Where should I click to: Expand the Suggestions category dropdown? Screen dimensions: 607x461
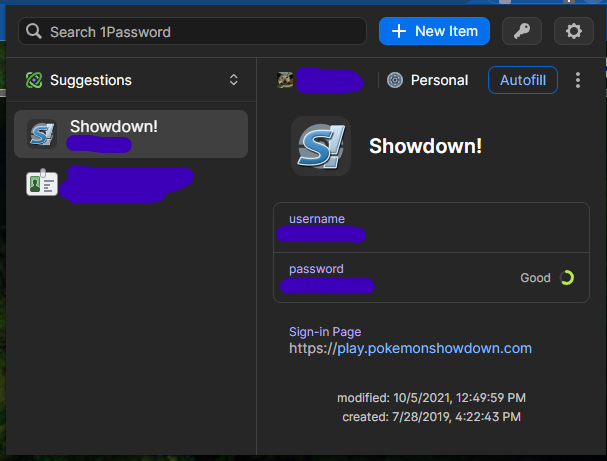pos(234,80)
